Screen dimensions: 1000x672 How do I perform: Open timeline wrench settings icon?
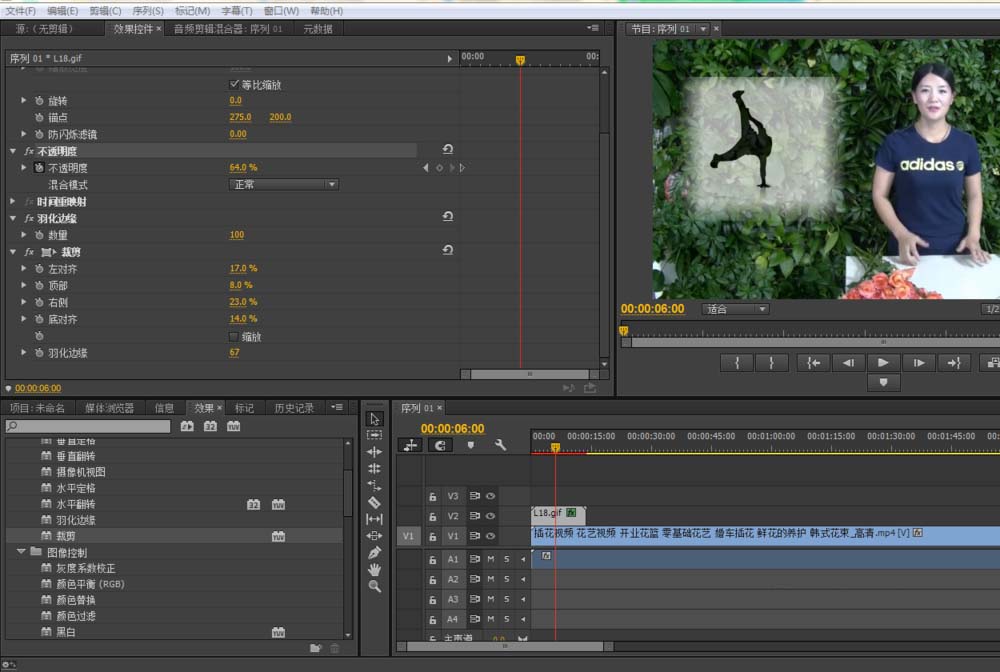coord(500,445)
